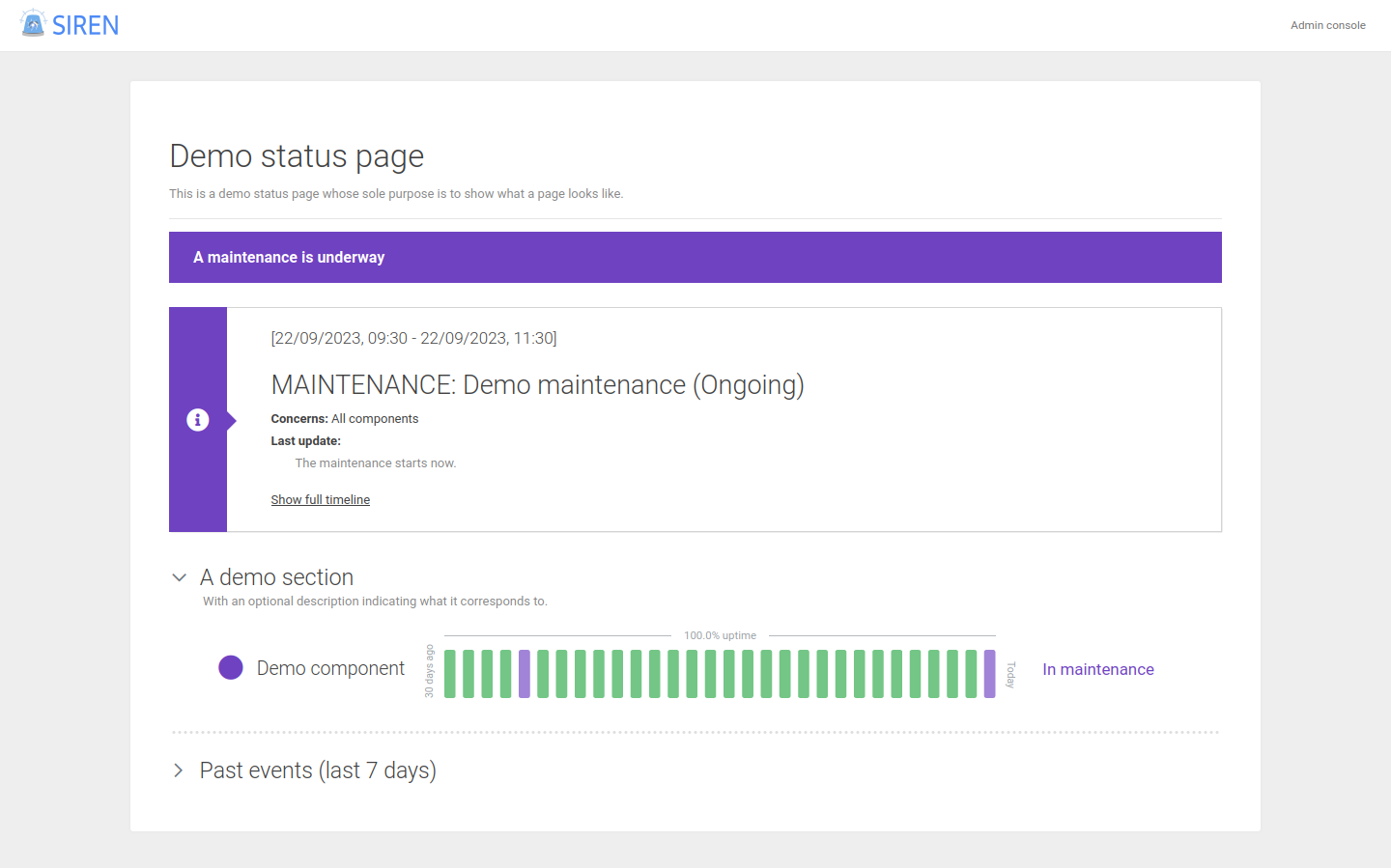Click the first green uptime bar

(x=450, y=674)
